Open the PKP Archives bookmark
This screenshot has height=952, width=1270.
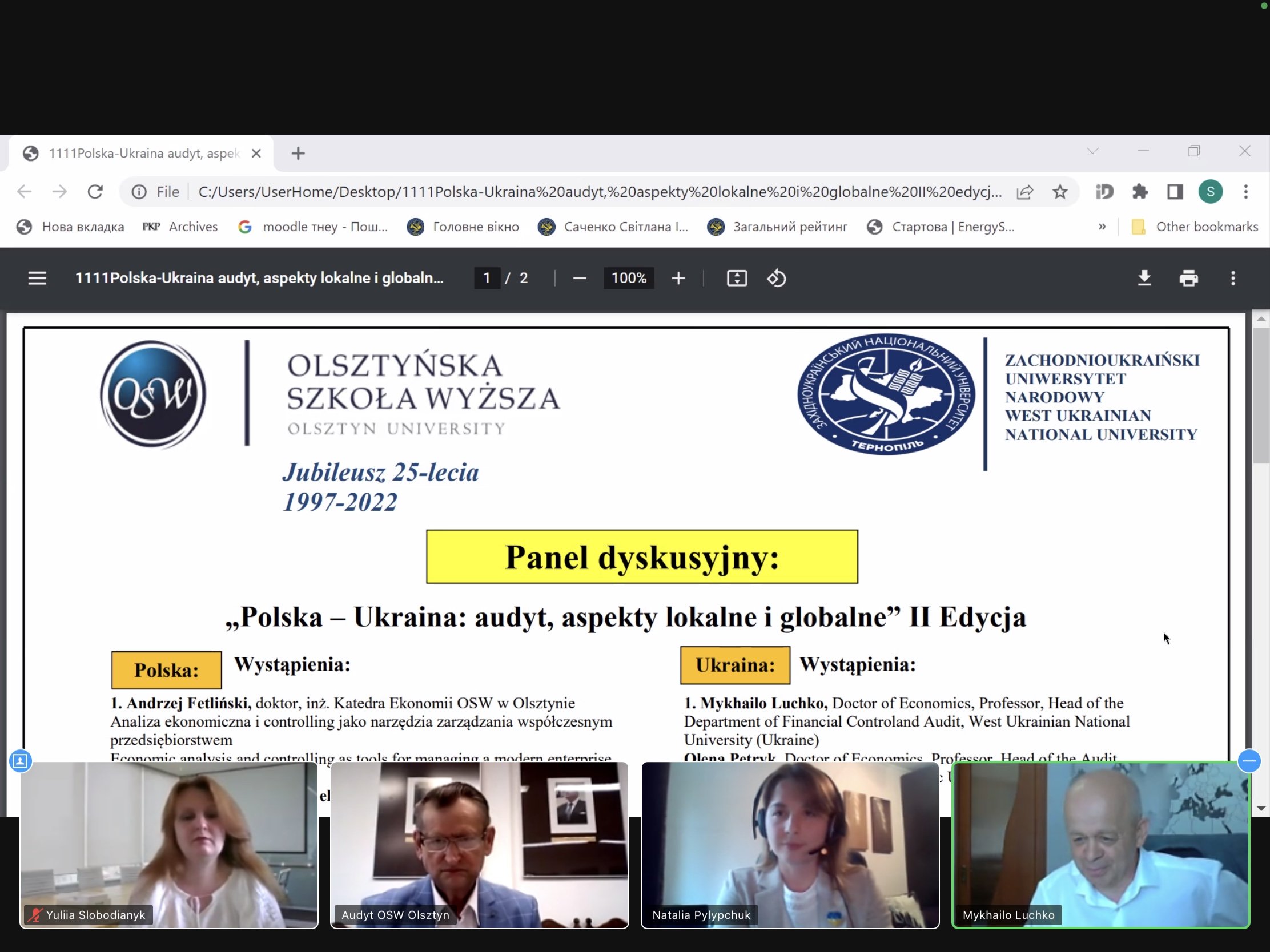click(x=180, y=227)
